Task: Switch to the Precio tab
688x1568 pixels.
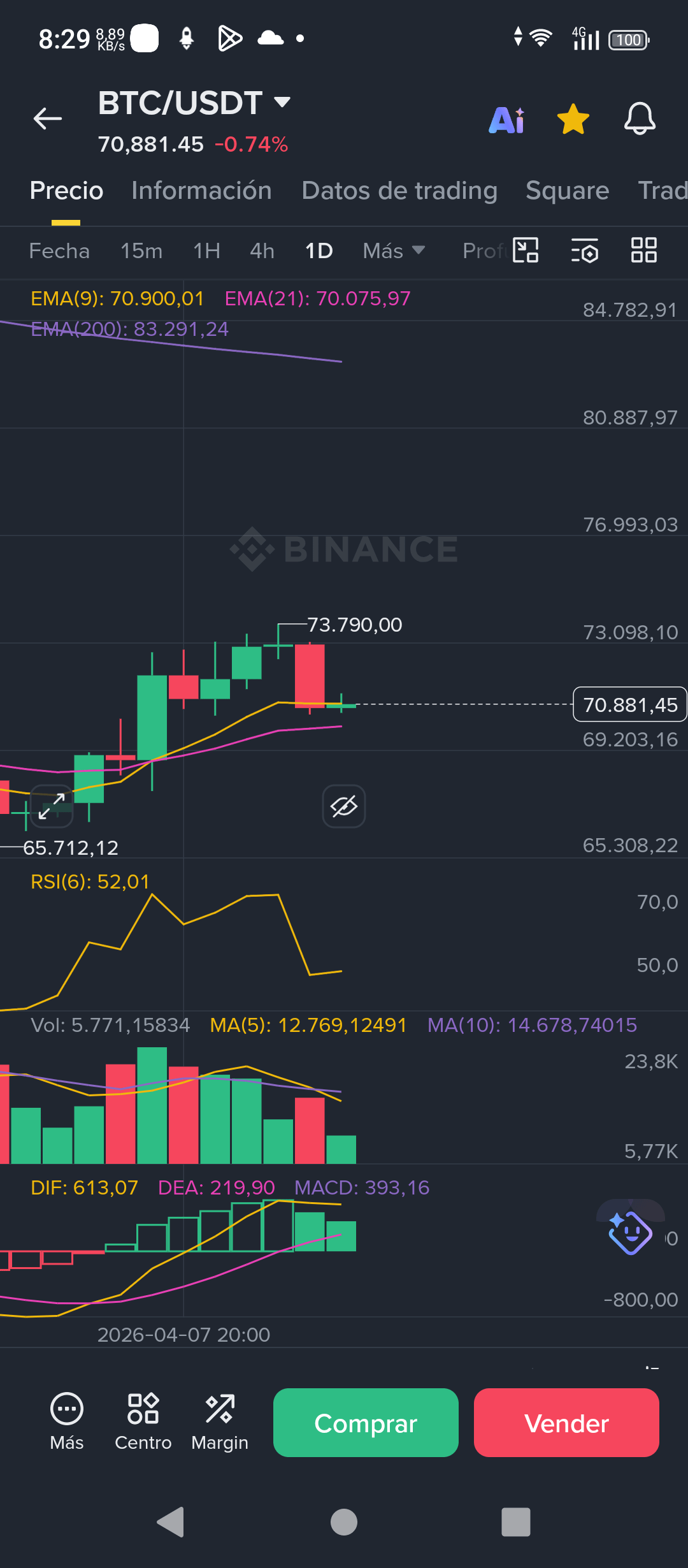Action: click(66, 191)
